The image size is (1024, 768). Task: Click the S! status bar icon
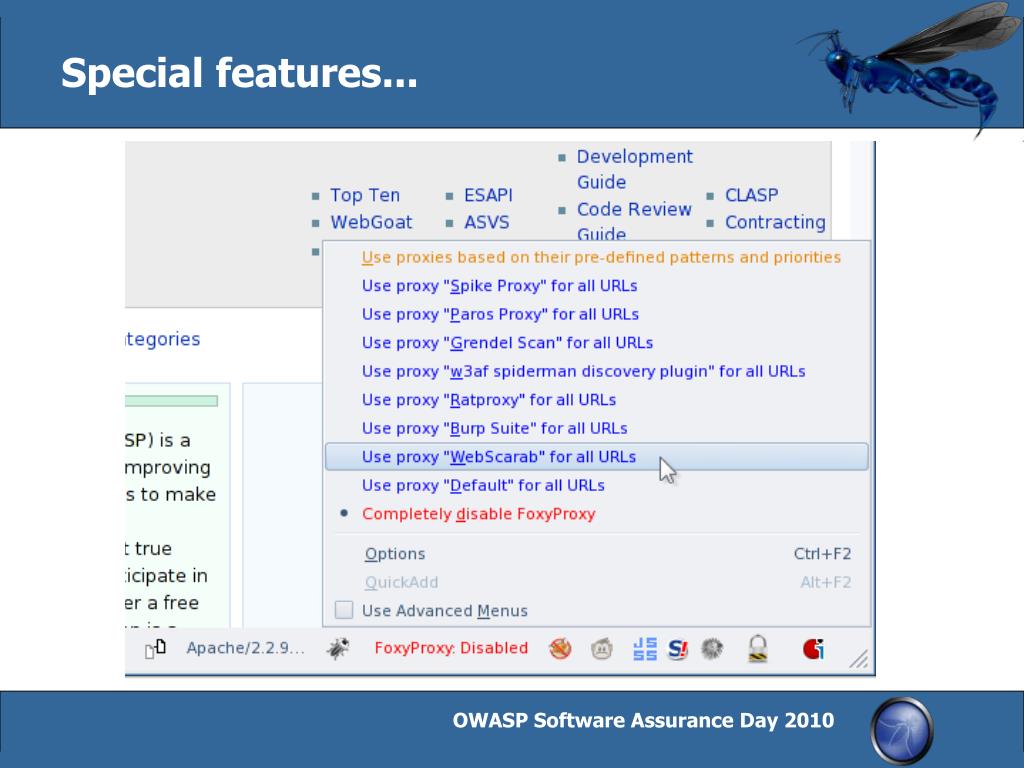tap(678, 649)
